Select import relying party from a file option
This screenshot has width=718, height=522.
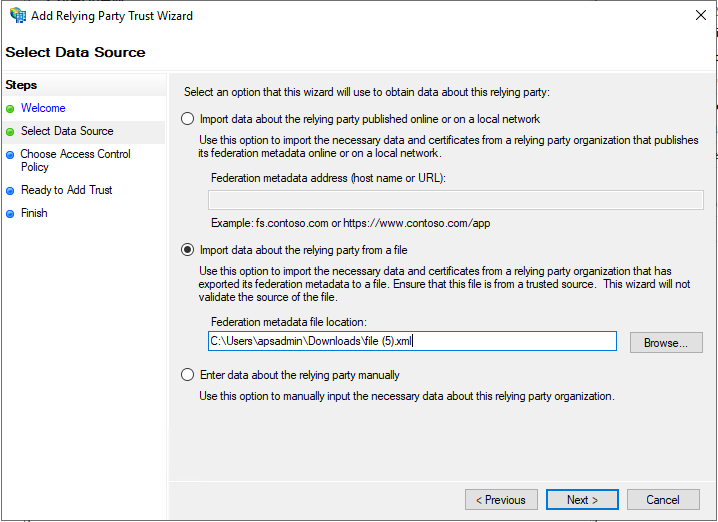pos(187,250)
